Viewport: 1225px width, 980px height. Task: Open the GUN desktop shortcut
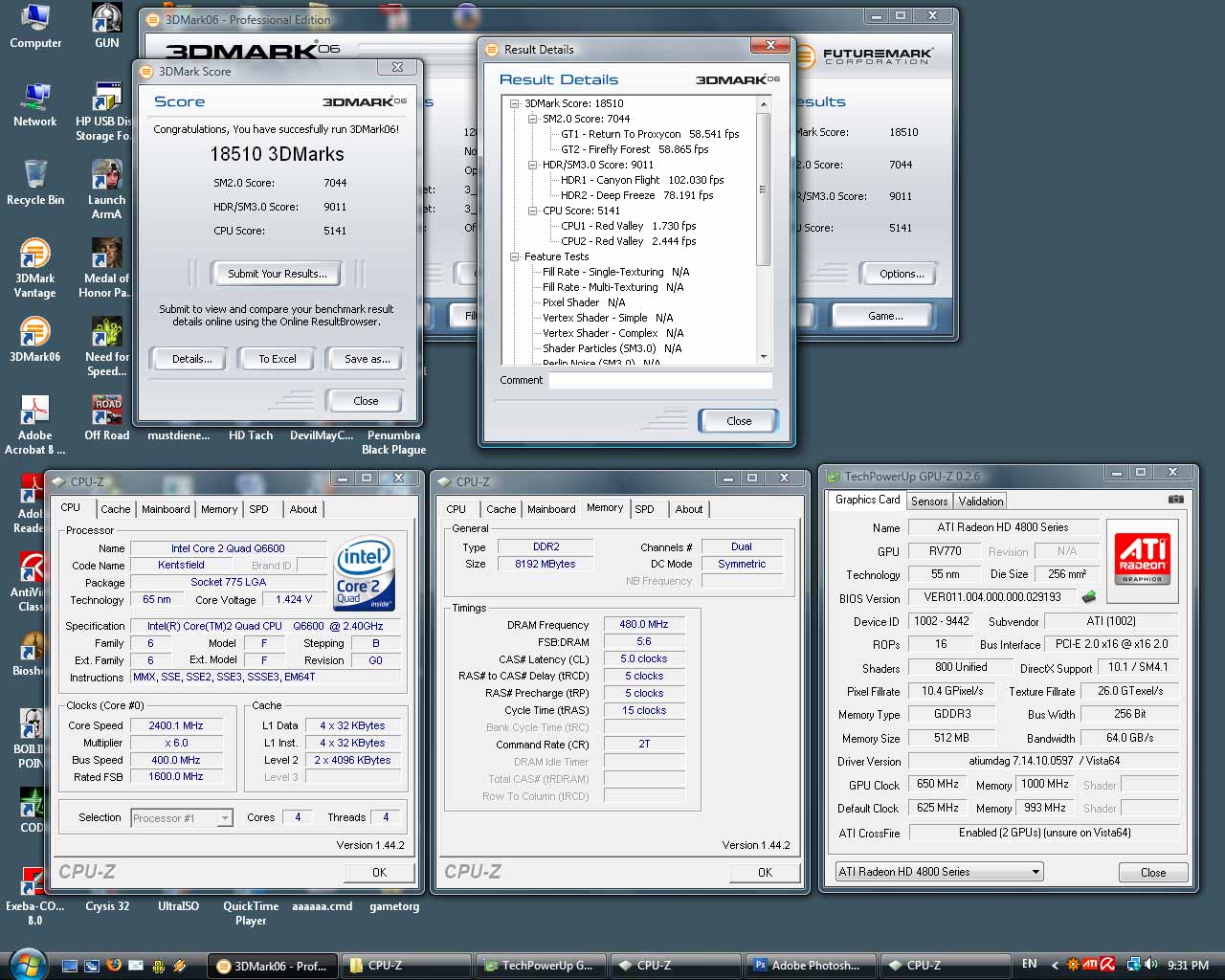[106, 27]
